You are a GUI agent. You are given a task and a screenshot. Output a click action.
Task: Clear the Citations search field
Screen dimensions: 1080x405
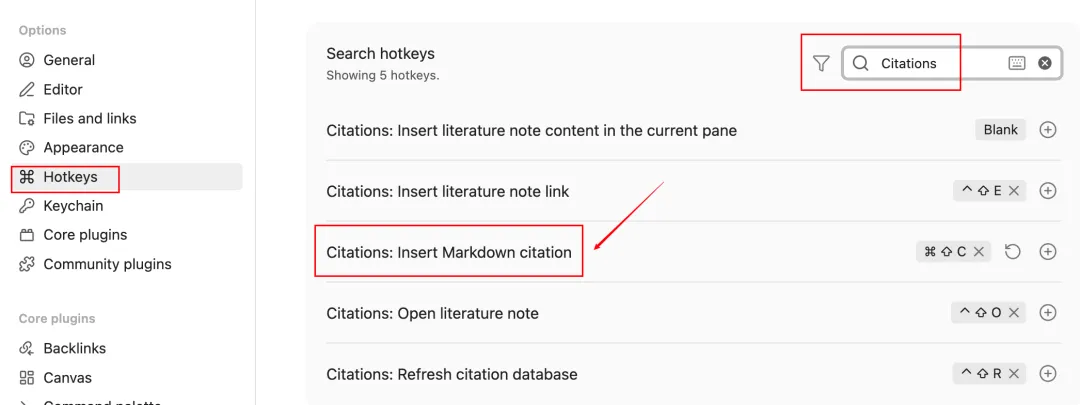click(x=1045, y=63)
